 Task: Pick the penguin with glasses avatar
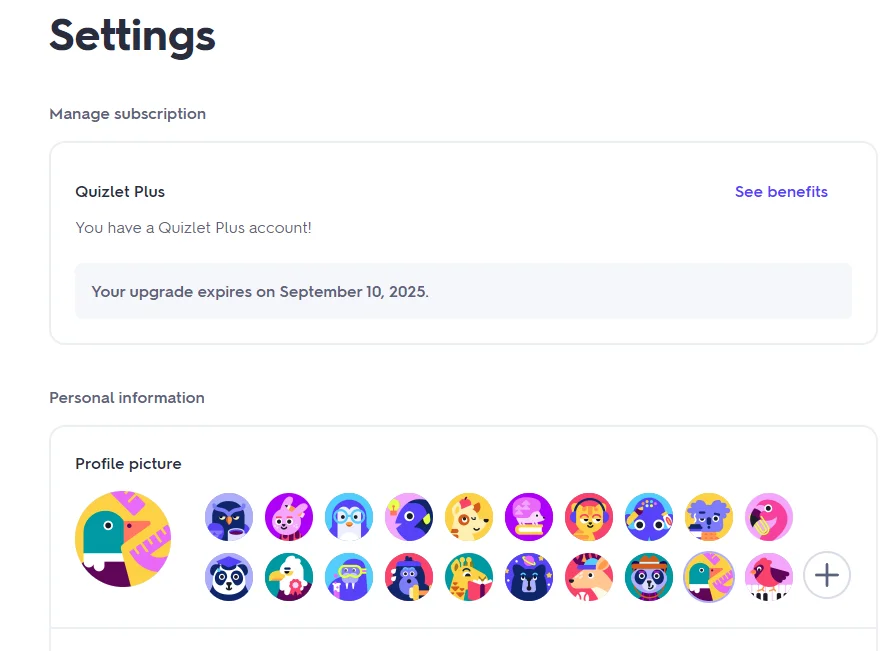[349, 517]
